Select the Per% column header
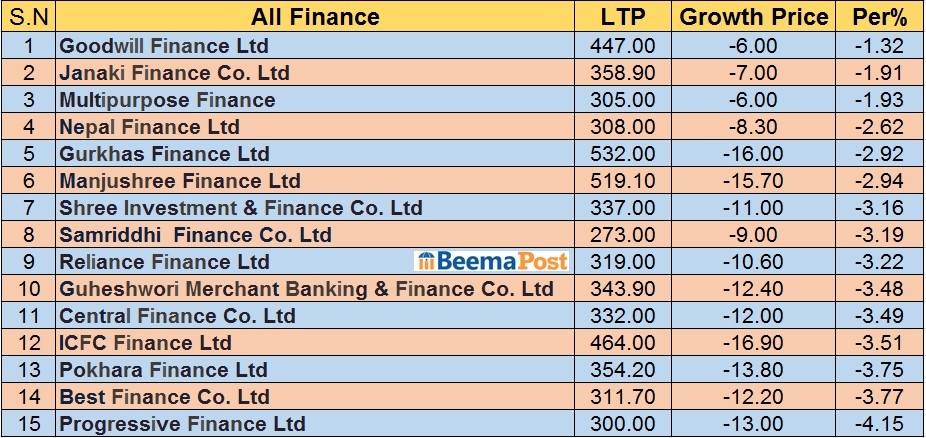This screenshot has height=438, width=926. (879, 17)
